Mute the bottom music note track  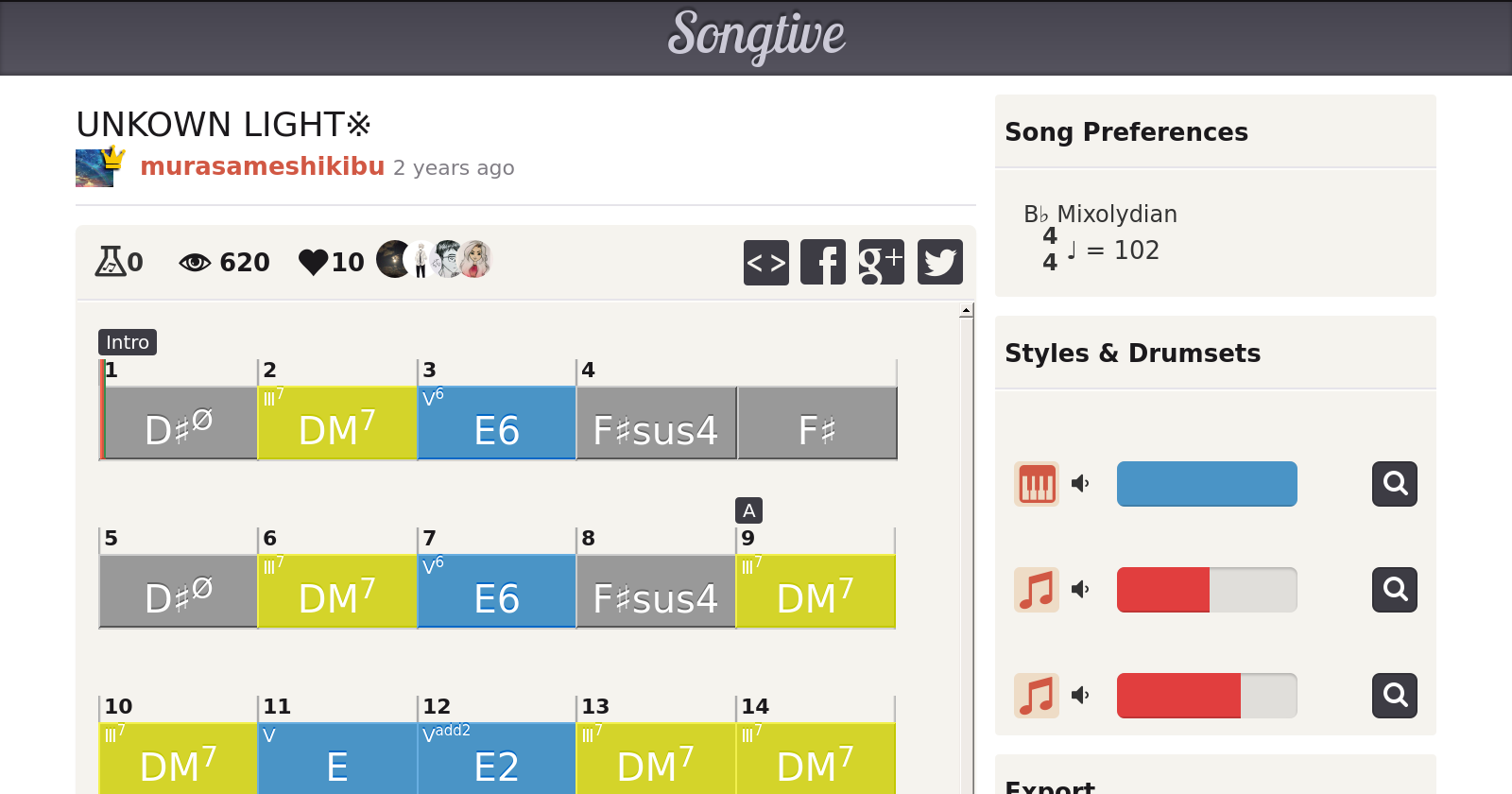click(1080, 696)
